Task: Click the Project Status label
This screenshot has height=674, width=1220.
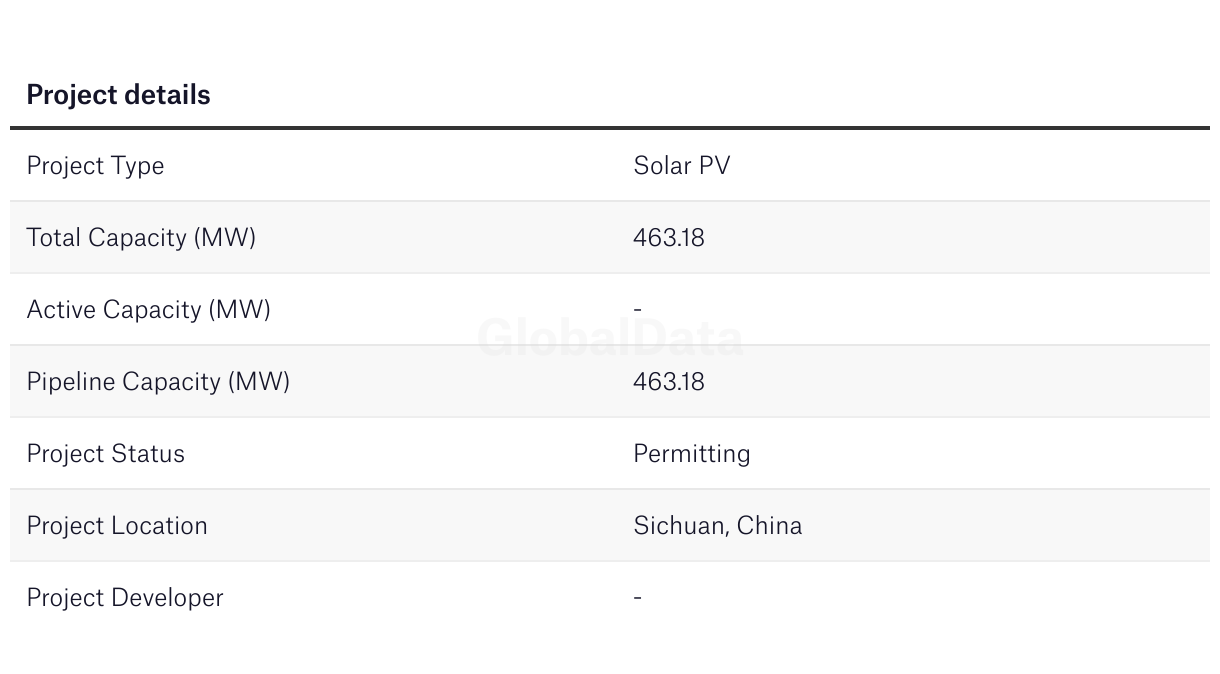Action: (x=106, y=454)
